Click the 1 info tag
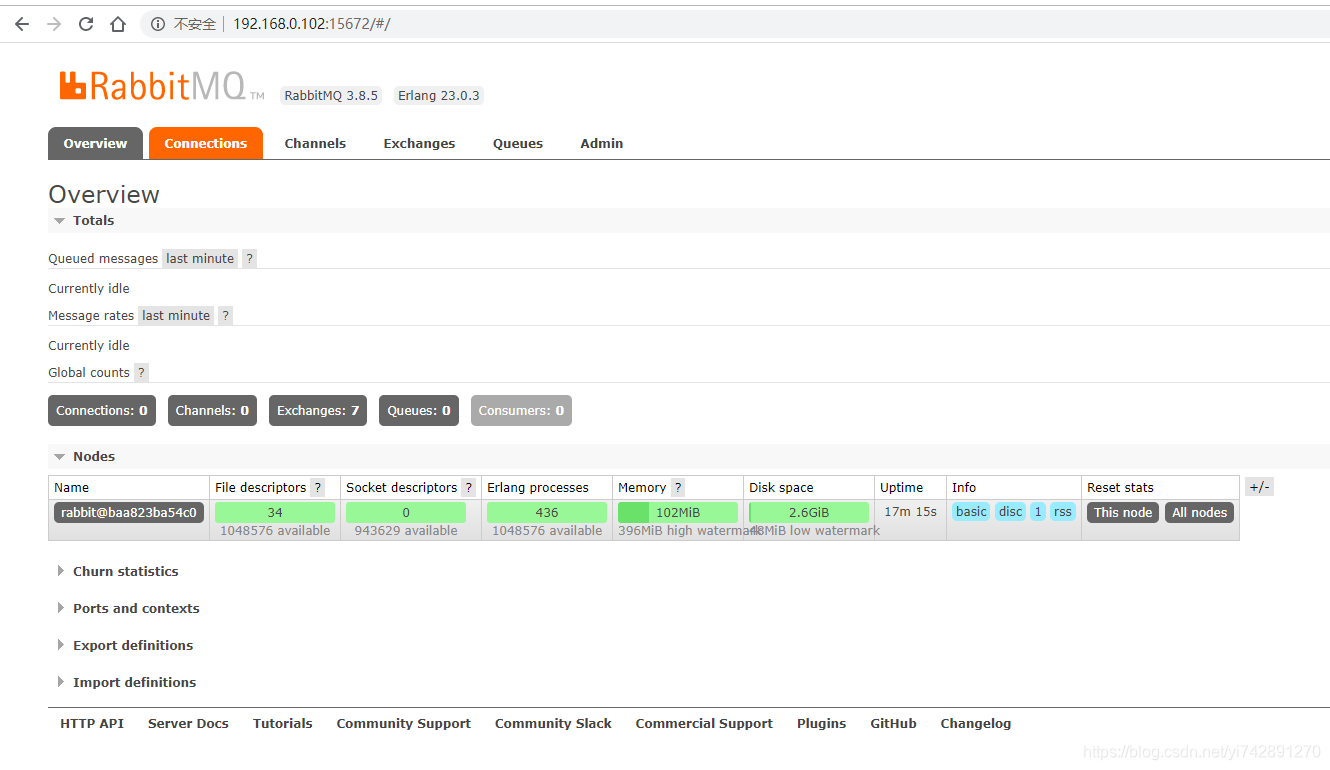The height and width of the screenshot is (770, 1330). (1038, 511)
